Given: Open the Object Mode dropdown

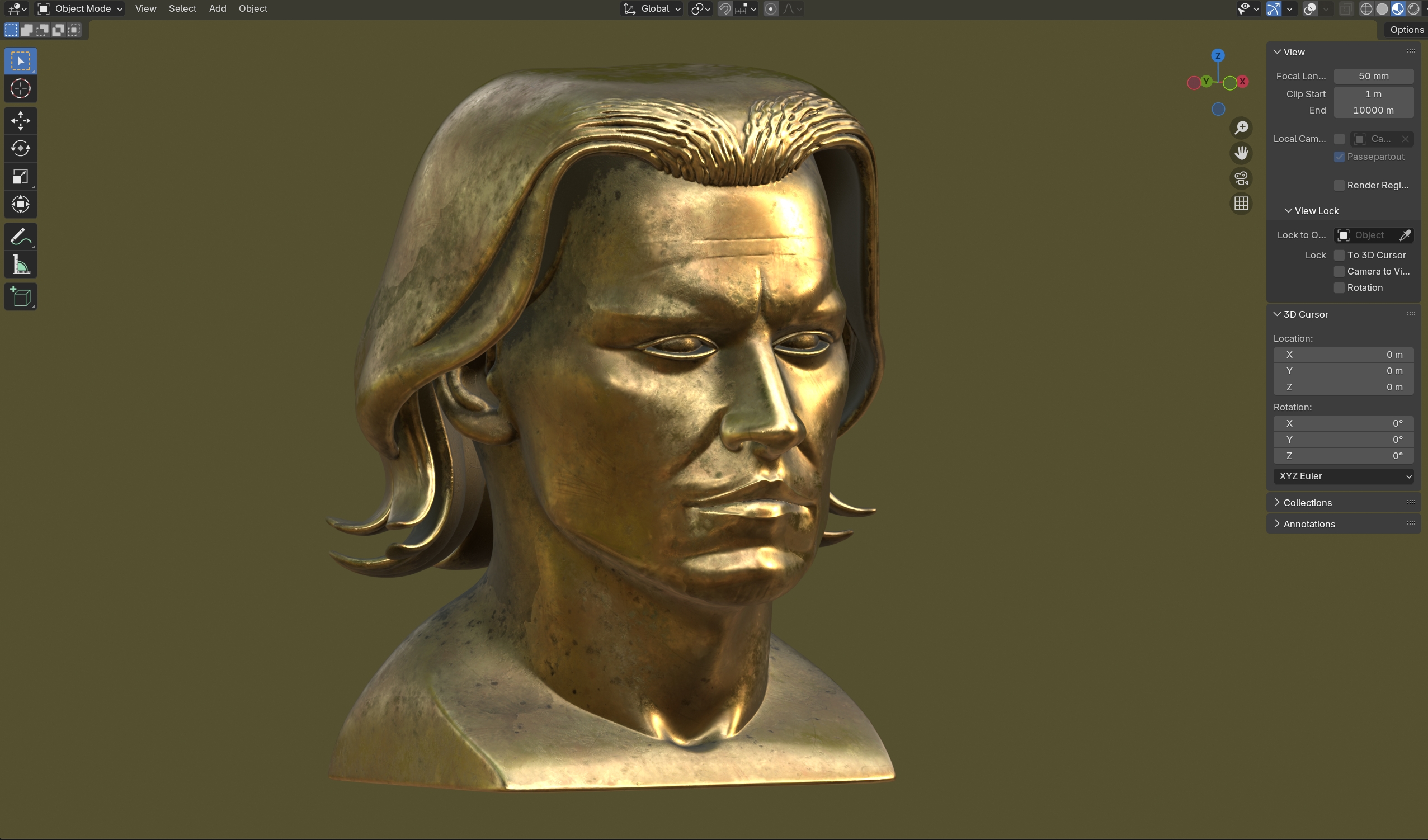Looking at the screenshot, I should pyautogui.click(x=80, y=8).
